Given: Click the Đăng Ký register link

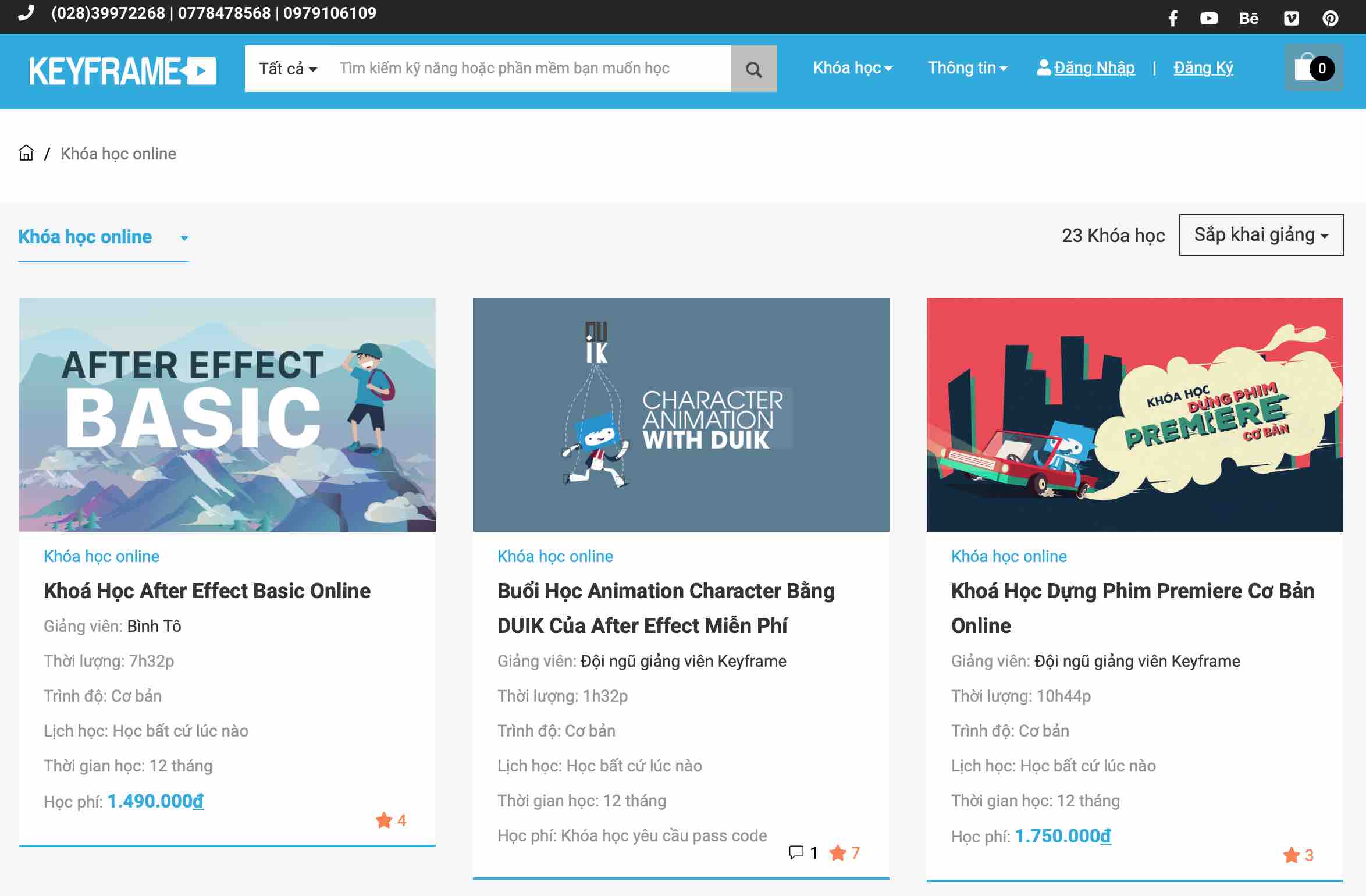Looking at the screenshot, I should [x=1203, y=68].
